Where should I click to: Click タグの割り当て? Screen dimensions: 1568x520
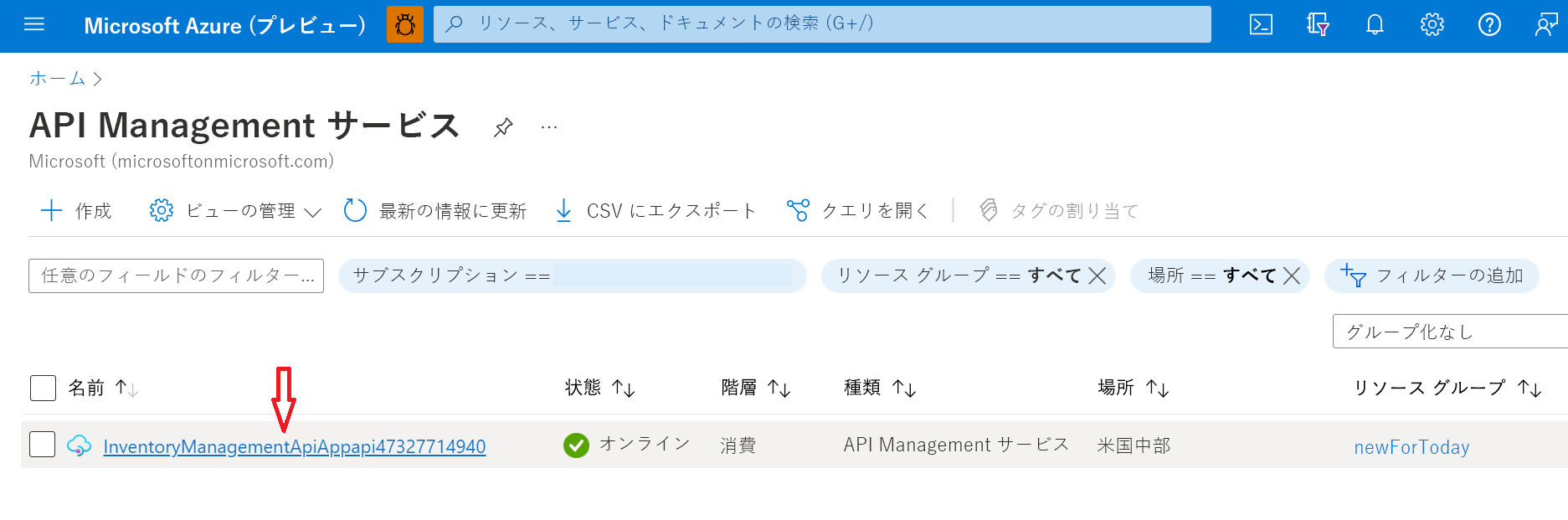coord(1059,210)
